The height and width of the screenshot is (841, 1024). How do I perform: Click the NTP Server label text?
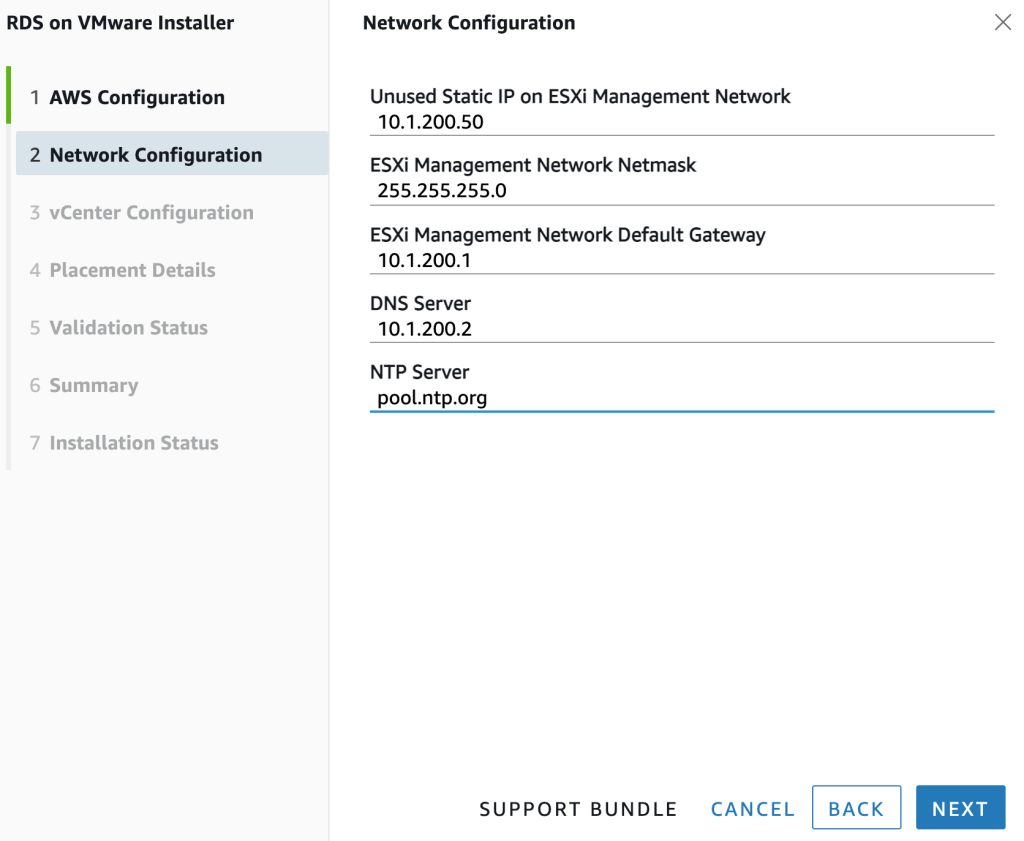(x=419, y=372)
